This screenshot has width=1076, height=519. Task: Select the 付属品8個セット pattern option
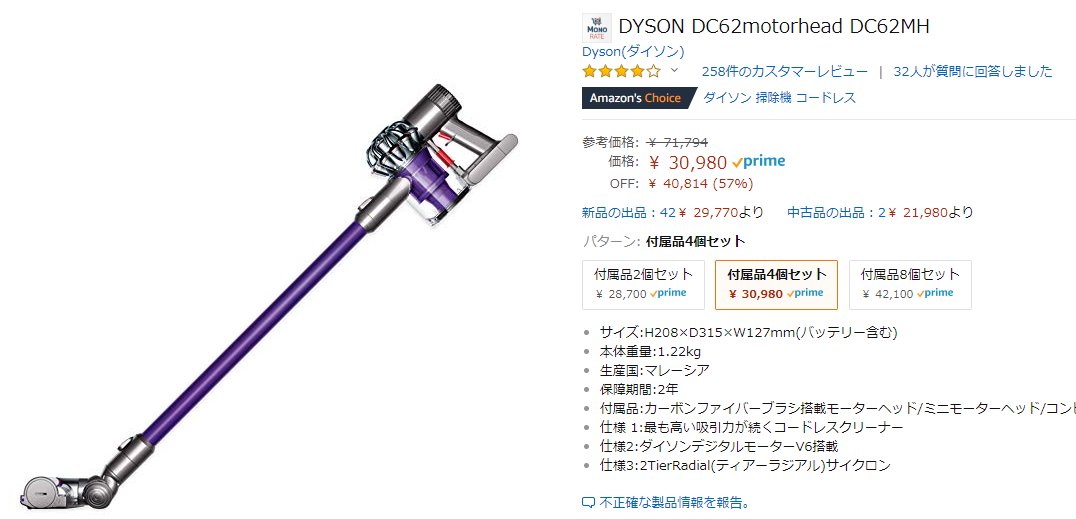910,284
